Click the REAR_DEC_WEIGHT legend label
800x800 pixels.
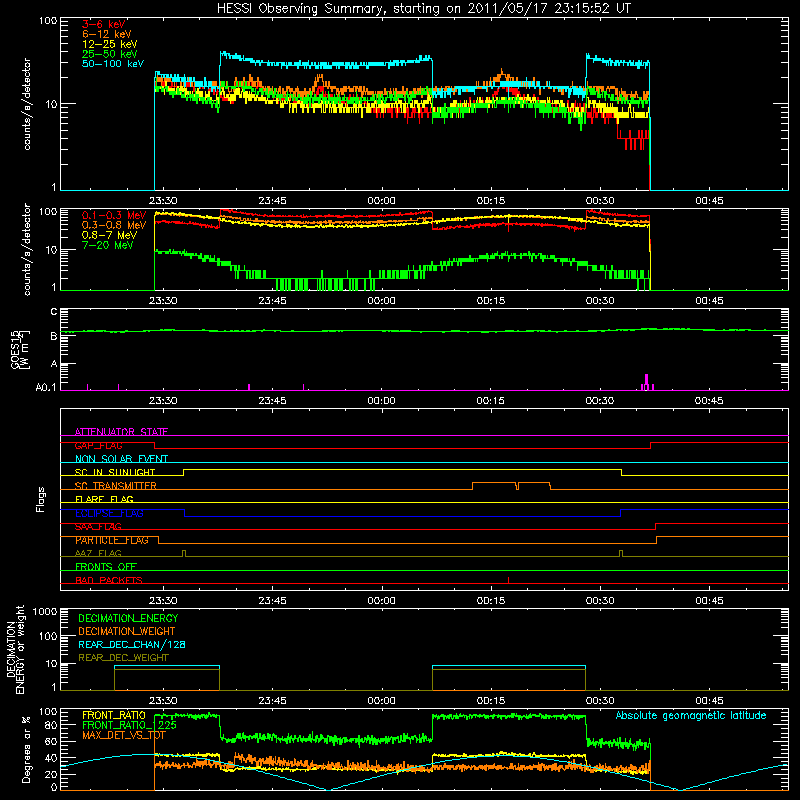point(123,658)
